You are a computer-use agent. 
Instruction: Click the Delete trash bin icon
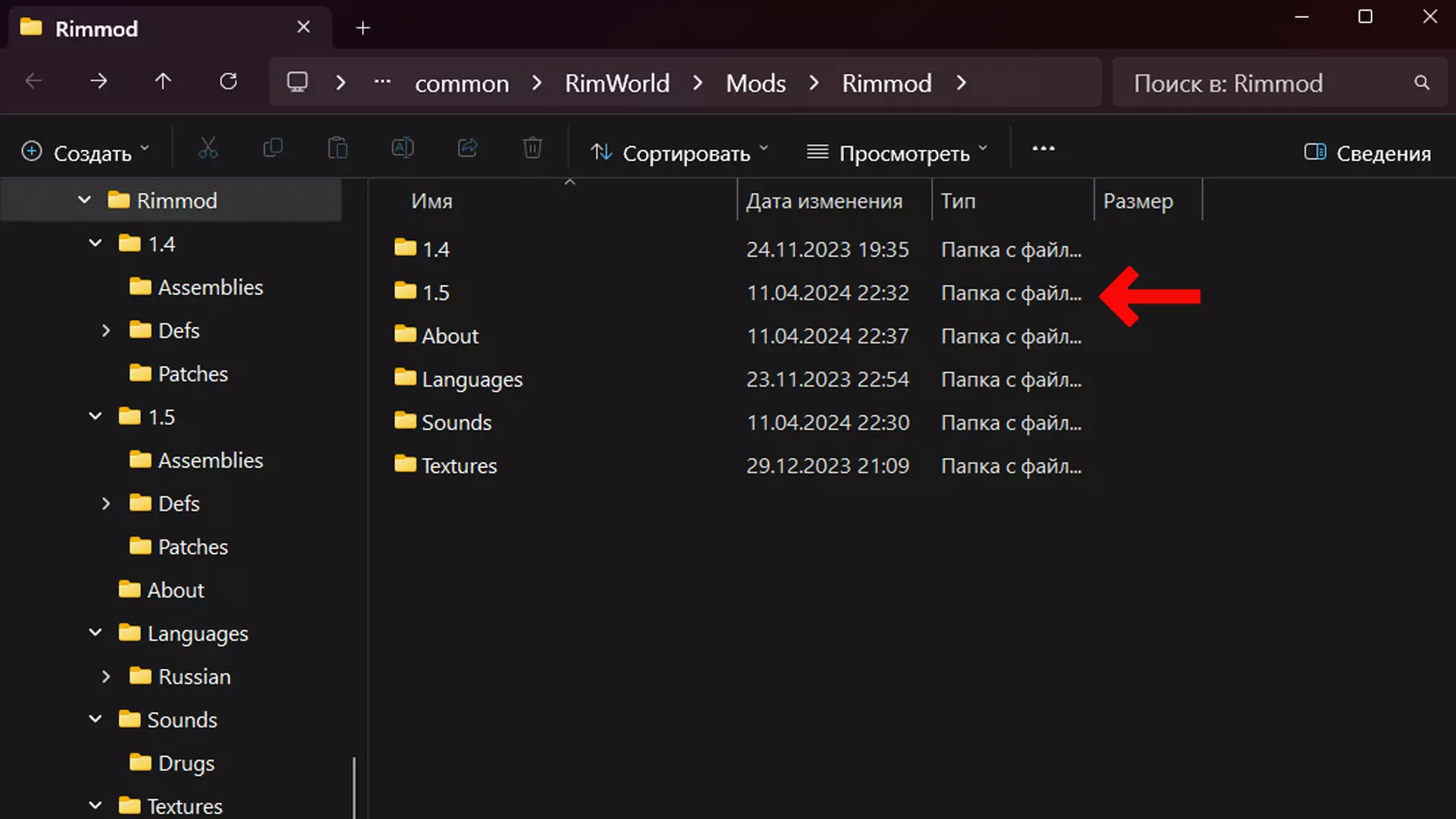(532, 149)
